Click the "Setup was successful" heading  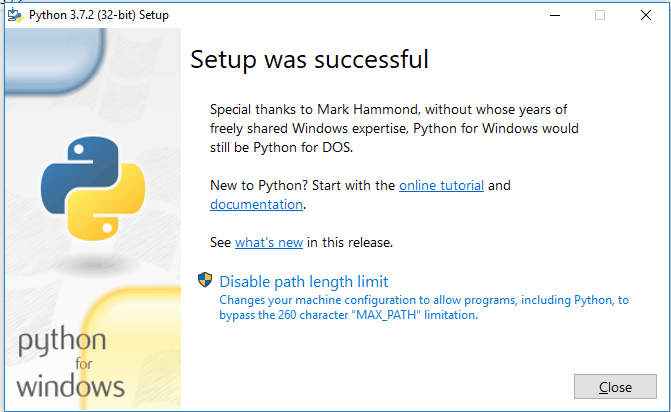coord(309,59)
